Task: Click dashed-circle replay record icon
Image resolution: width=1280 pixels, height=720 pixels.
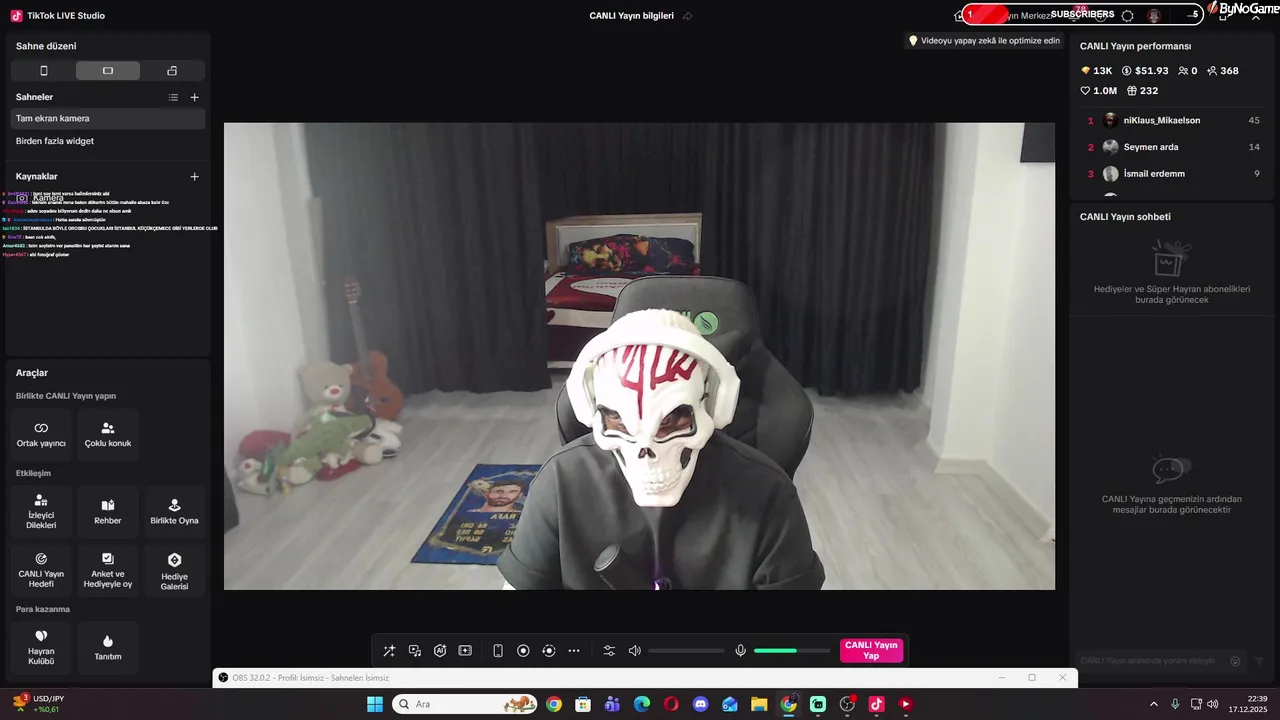Action: [x=549, y=651]
